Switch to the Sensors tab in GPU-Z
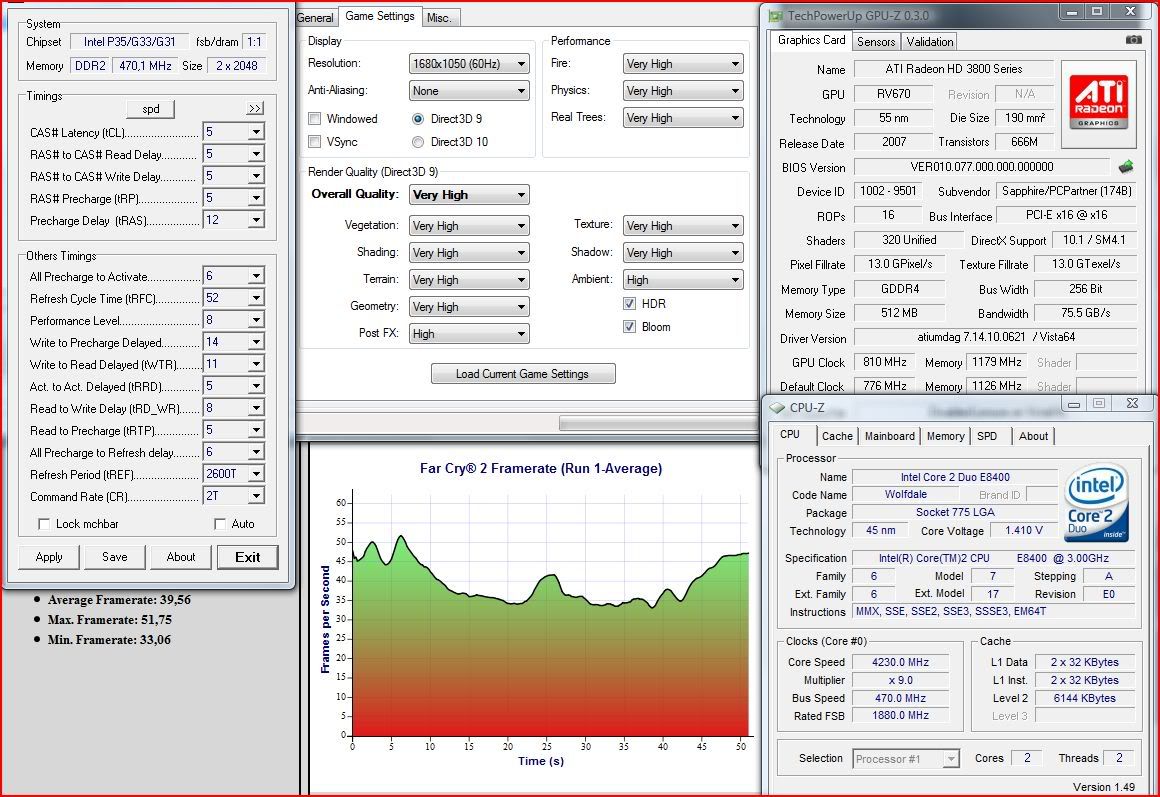The image size is (1160, 797). [x=876, y=41]
